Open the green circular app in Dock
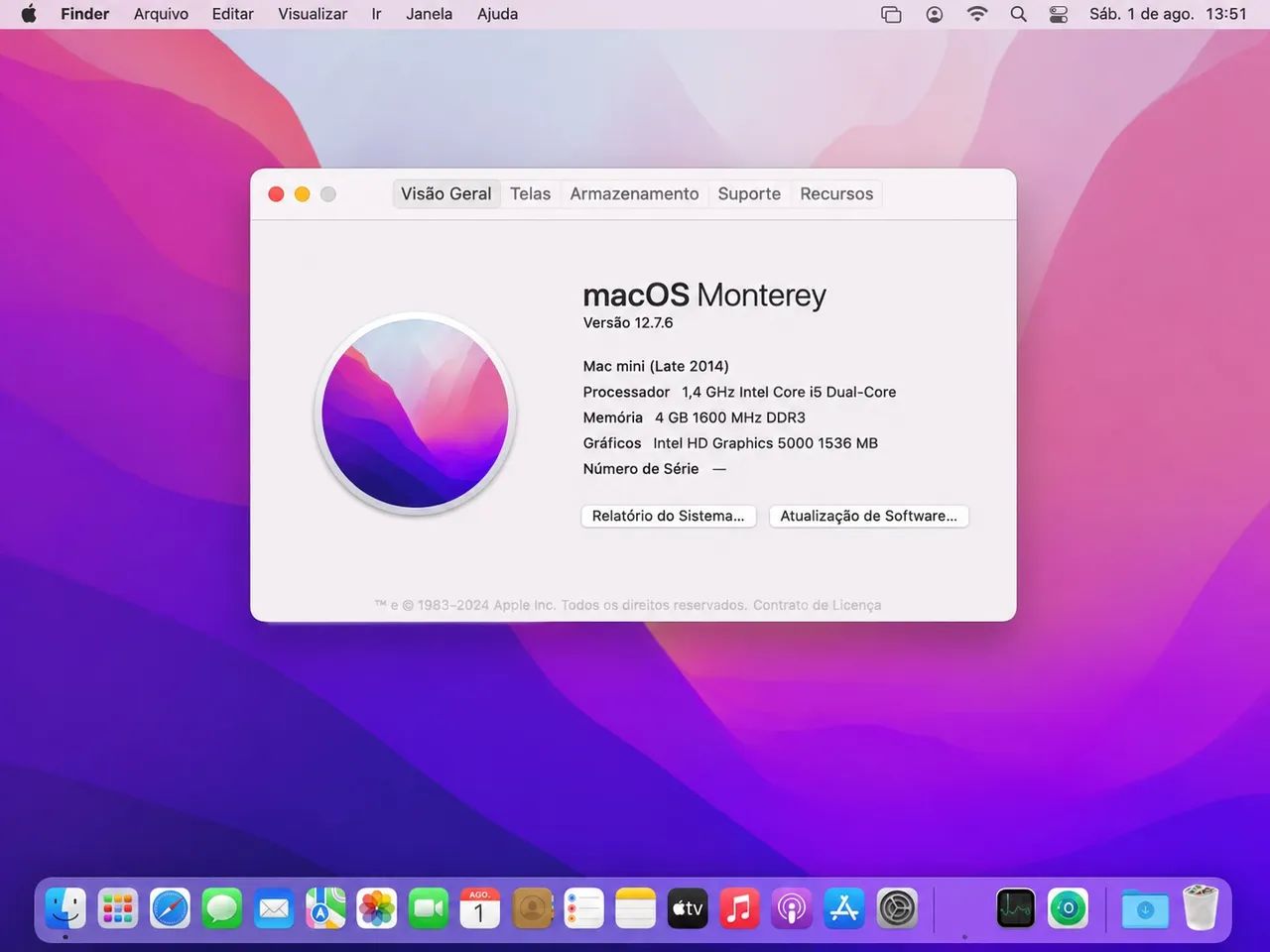The image size is (1270, 952). pos(1069,908)
